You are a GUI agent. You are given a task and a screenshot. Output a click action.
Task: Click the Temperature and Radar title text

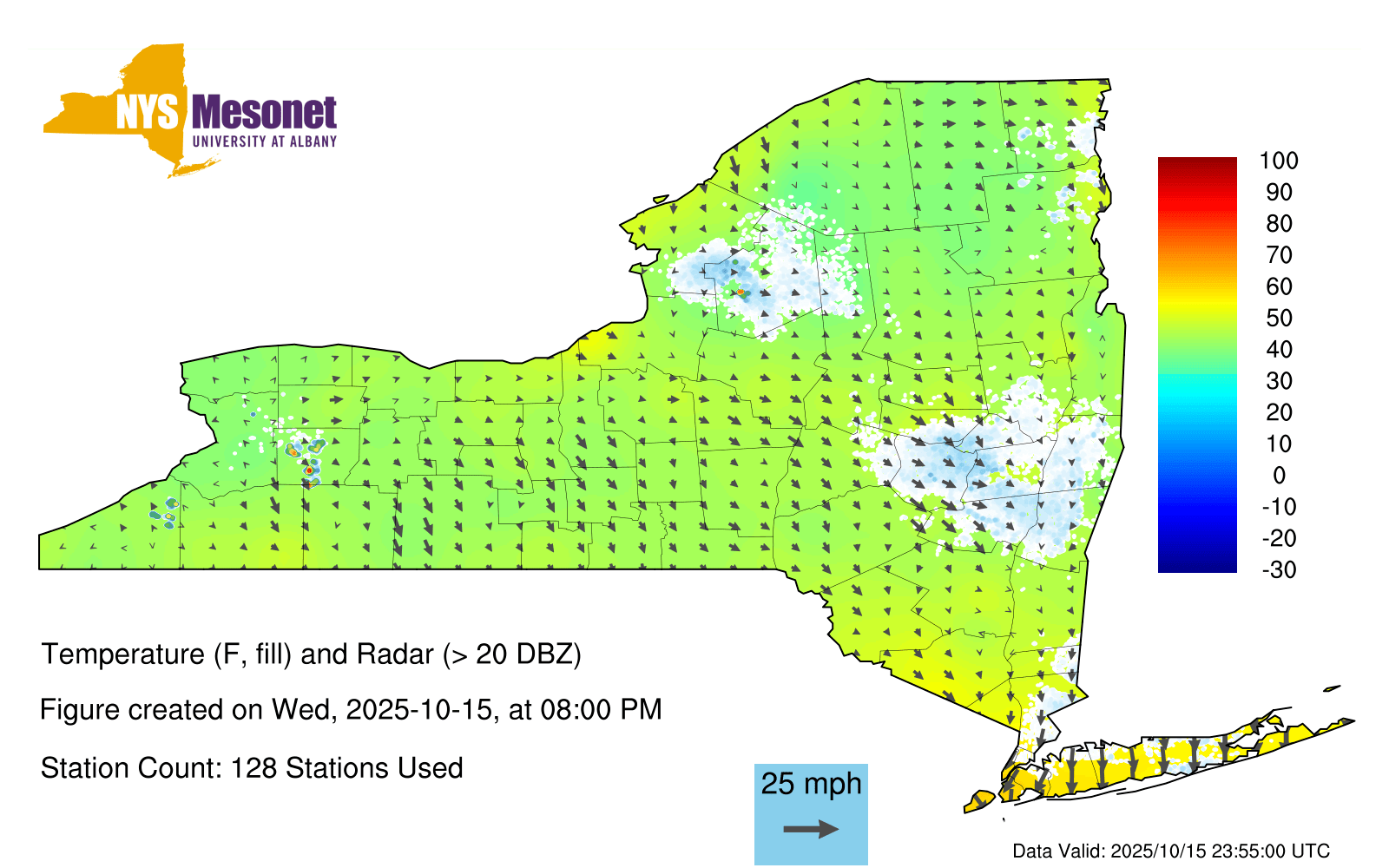click(x=311, y=654)
